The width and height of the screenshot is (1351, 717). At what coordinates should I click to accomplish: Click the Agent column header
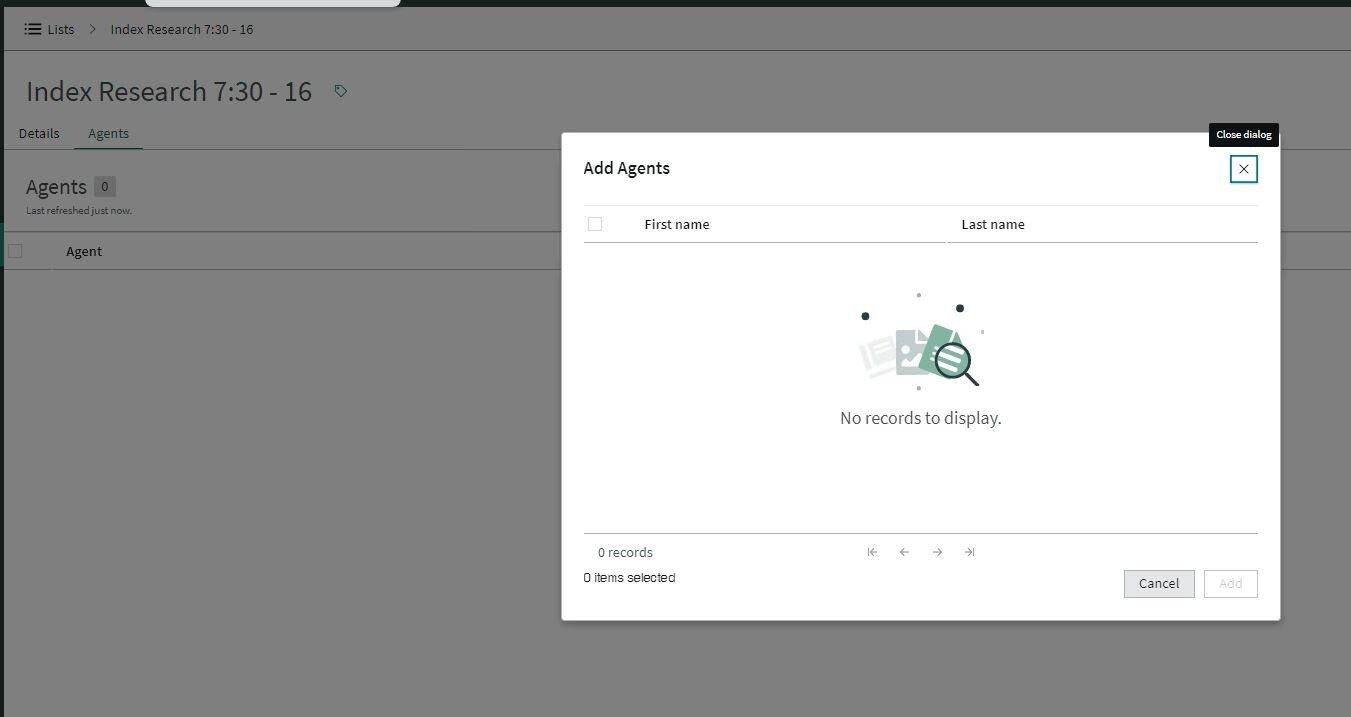[84, 251]
